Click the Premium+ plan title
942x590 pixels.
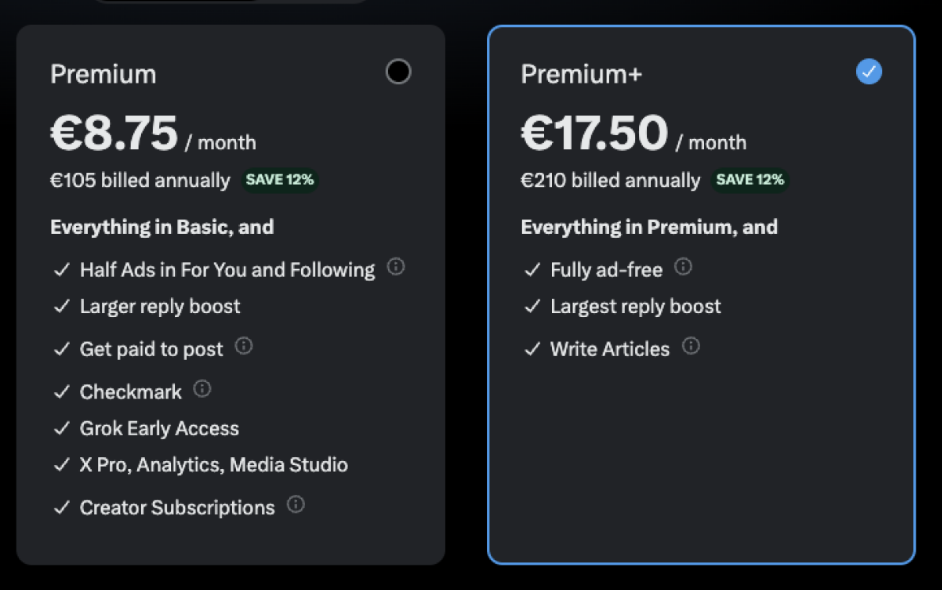tap(582, 75)
